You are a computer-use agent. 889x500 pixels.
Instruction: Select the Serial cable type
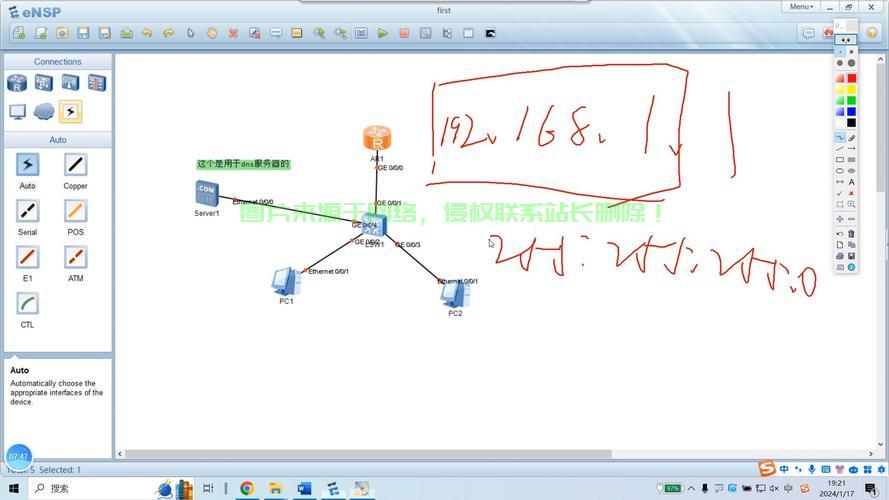[27, 211]
